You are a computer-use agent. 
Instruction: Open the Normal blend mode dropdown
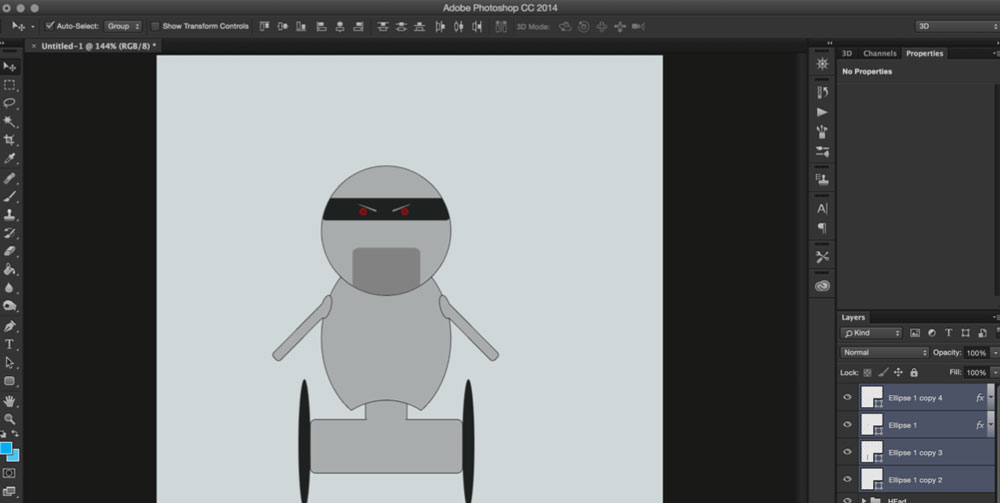tap(884, 353)
